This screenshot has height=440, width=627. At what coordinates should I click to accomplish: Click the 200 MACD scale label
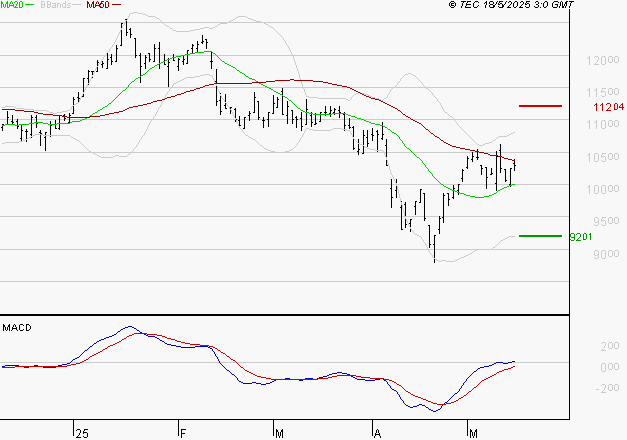pos(610,346)
